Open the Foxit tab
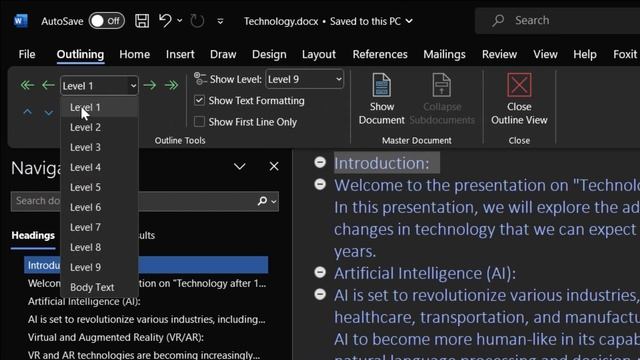 (x=624, y=54)
